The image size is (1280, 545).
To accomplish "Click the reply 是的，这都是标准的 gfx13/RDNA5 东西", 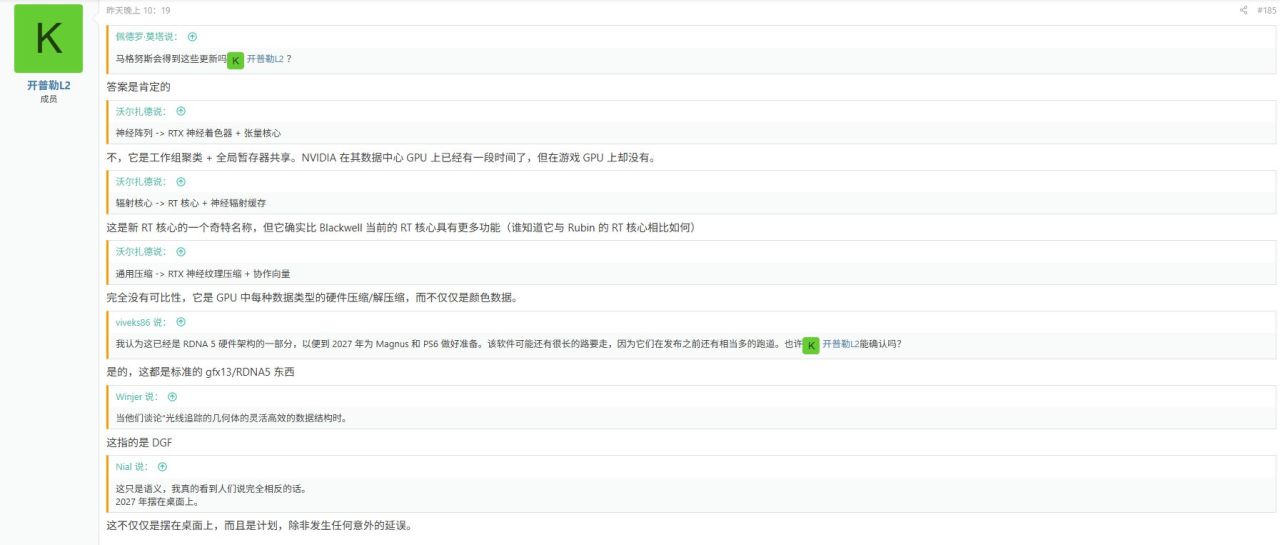I will [201, 372].
